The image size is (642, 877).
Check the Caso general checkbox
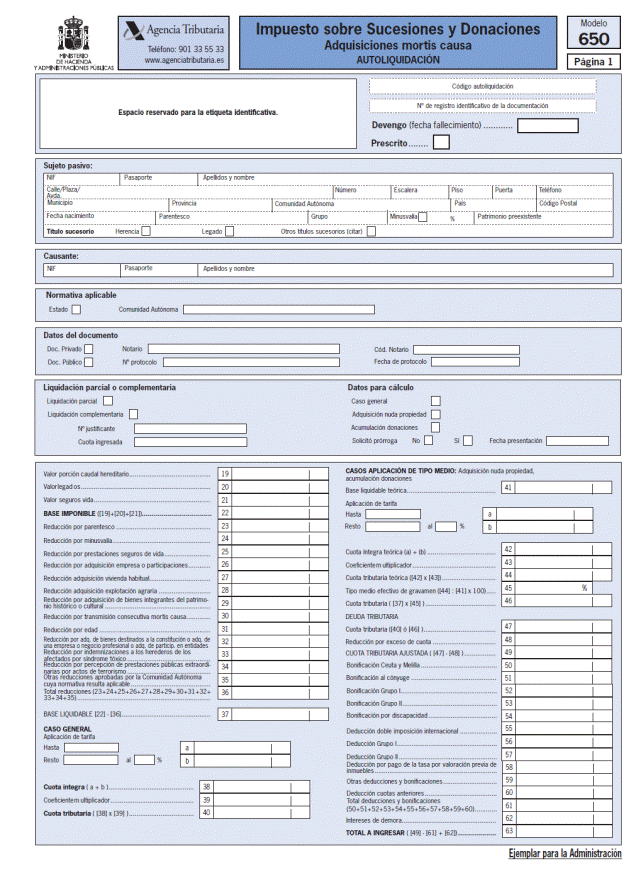pyautogui.click(x=436, y=401)
